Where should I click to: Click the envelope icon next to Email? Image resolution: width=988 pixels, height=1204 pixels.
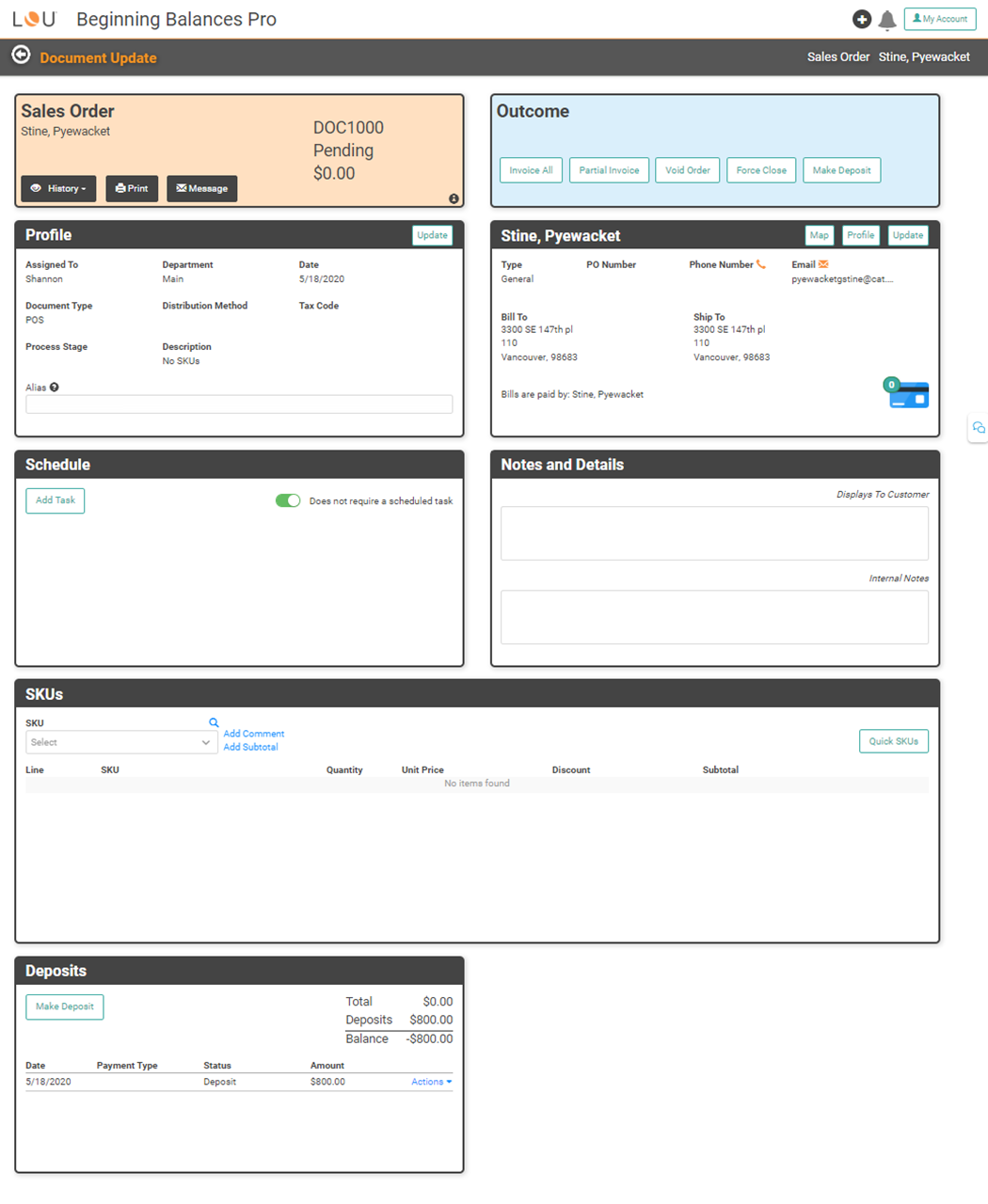pyautogui.click(x=823, y=264)
